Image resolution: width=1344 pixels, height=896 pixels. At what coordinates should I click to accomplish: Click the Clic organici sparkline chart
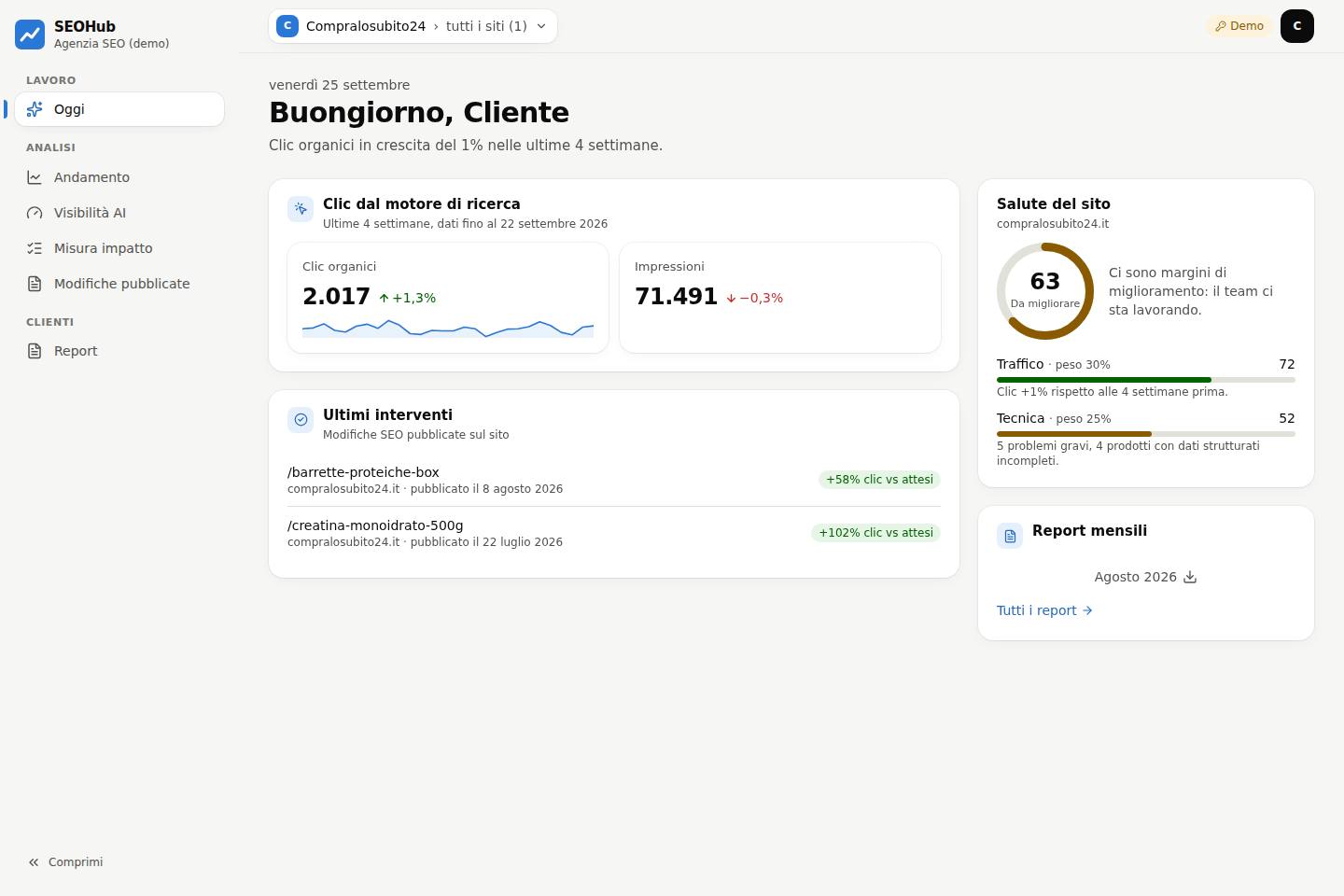coord(448,328)
